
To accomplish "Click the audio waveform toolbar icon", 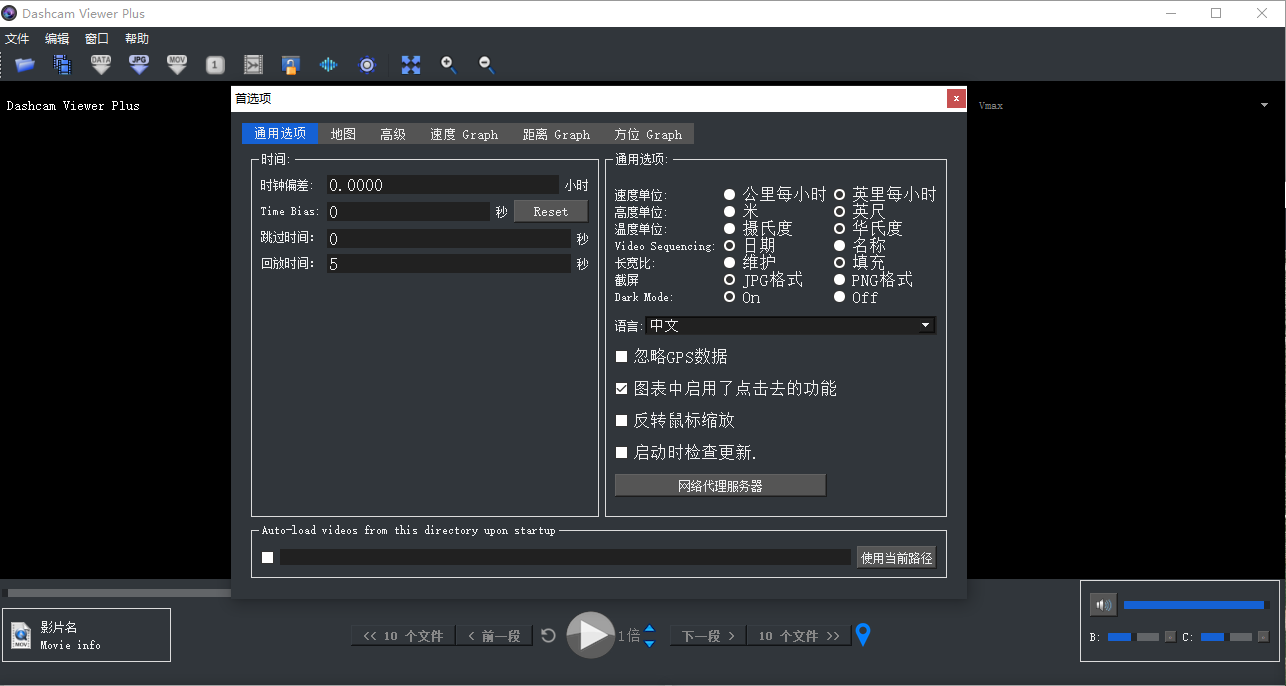I will point(329,65).
